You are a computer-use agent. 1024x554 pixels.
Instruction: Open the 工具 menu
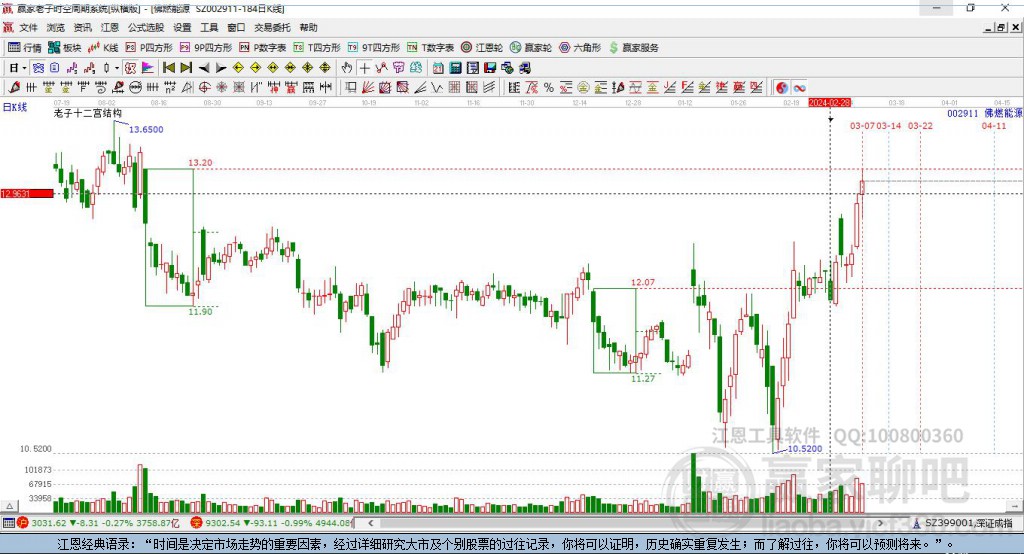click(209, 27)
